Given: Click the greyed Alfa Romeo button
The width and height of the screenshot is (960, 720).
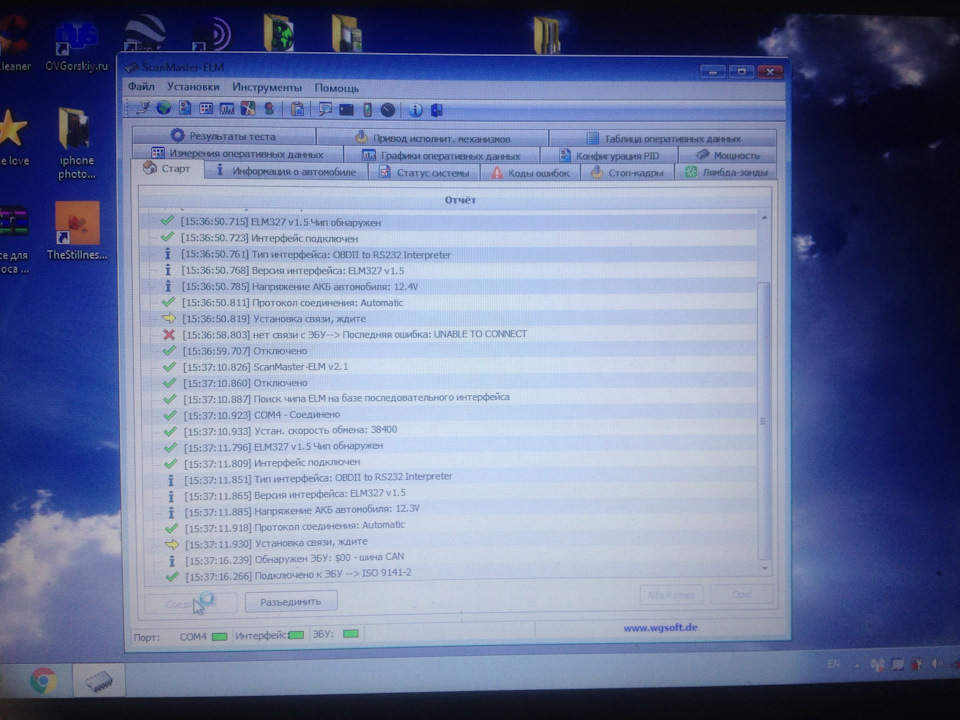Looking at the screenshot, I should pyautogui.click(x=671, y=594).
